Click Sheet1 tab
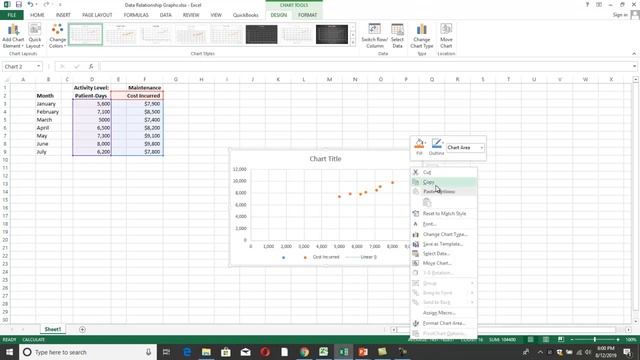The width and height of the screenshot is (640, 360). (x=53, y=329)
